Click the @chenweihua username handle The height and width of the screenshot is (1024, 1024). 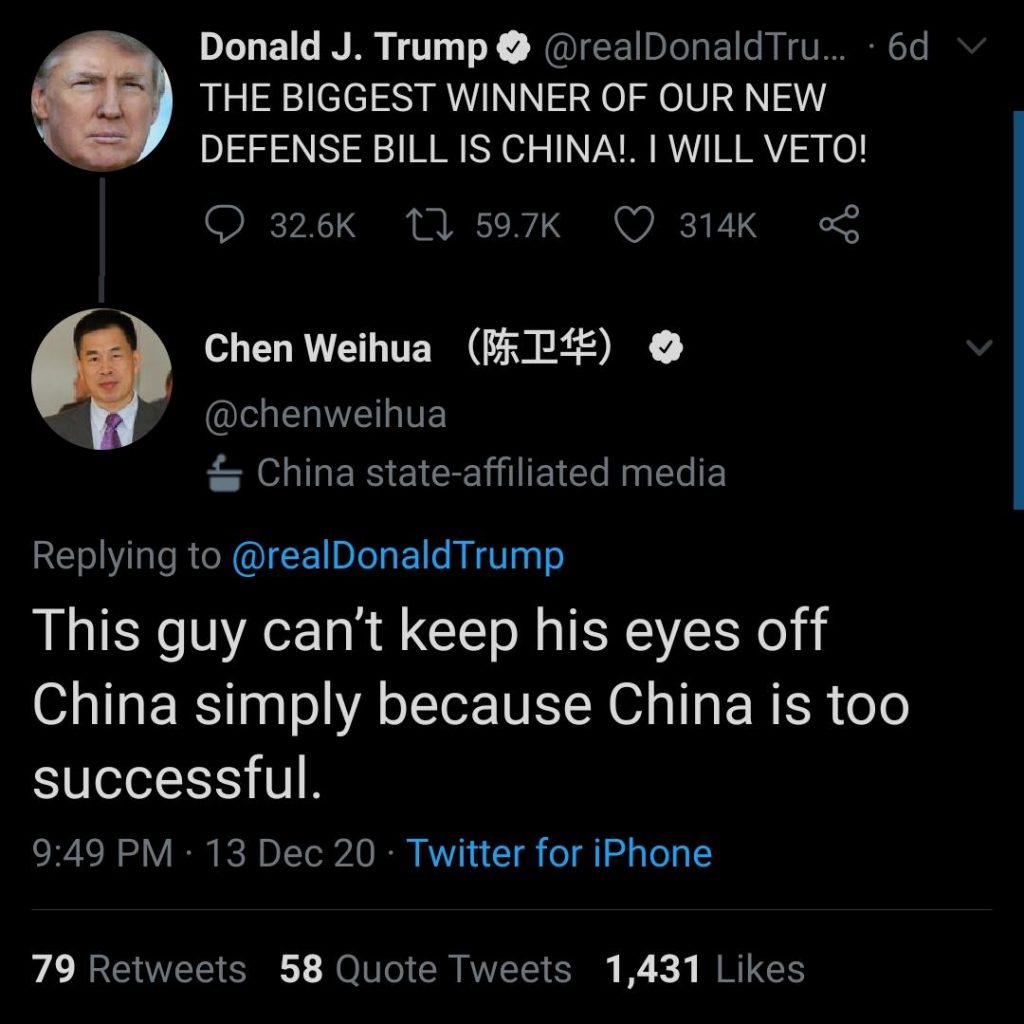[x=324, y=413]
